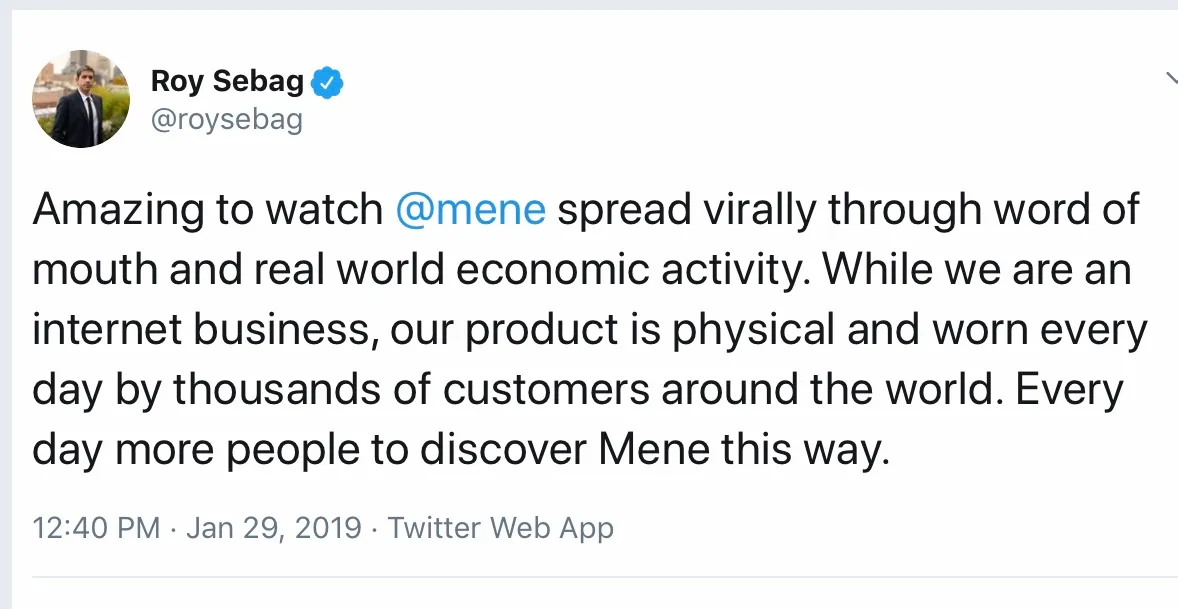Open the Roy Sebag display name link
Image resolution: width=1178 pixels, height=609 pixels.
[227, 81]
